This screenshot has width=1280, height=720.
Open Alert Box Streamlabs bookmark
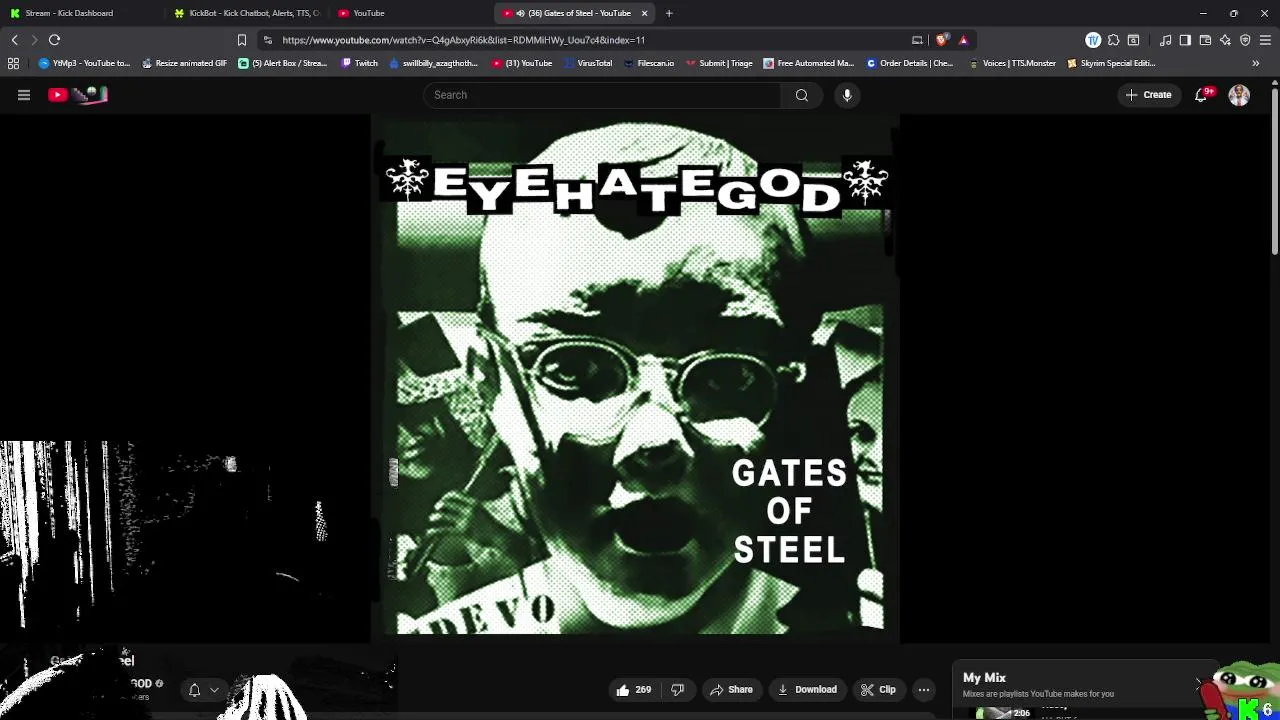[x=283, y=63]
